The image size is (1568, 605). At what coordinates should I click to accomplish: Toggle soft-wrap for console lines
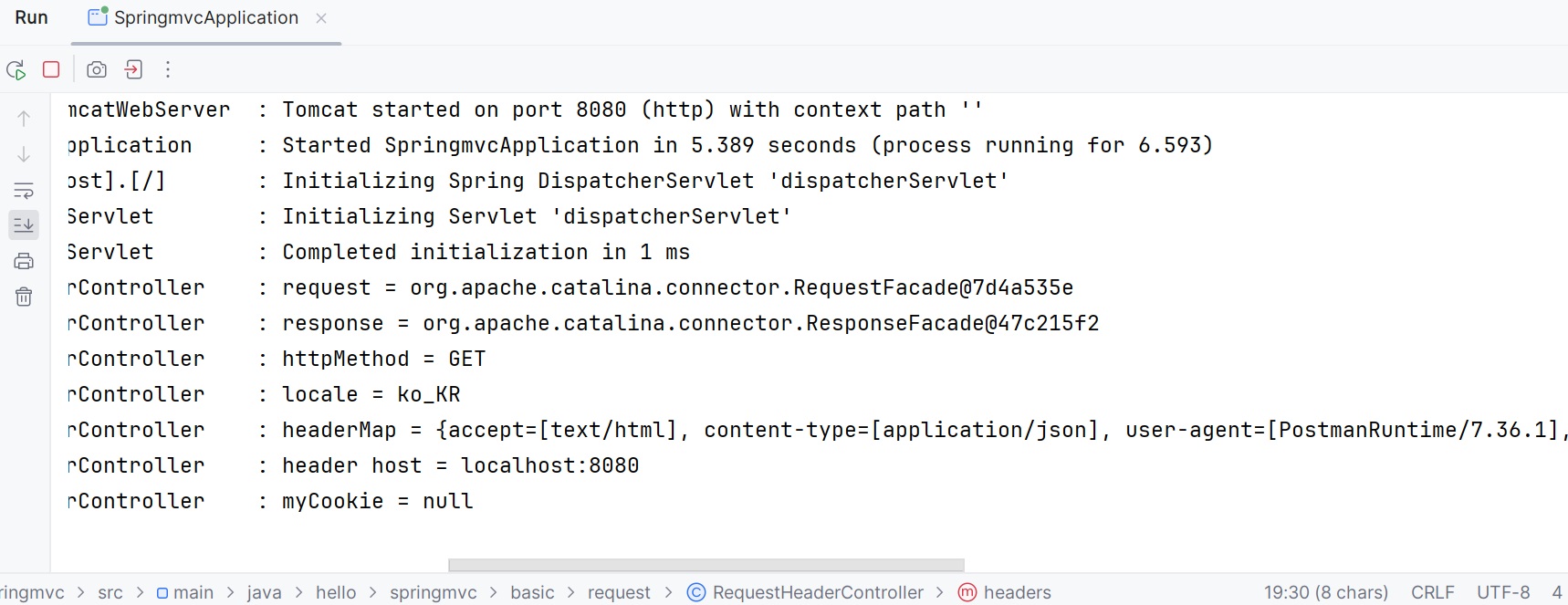click(x=24, y=191)
